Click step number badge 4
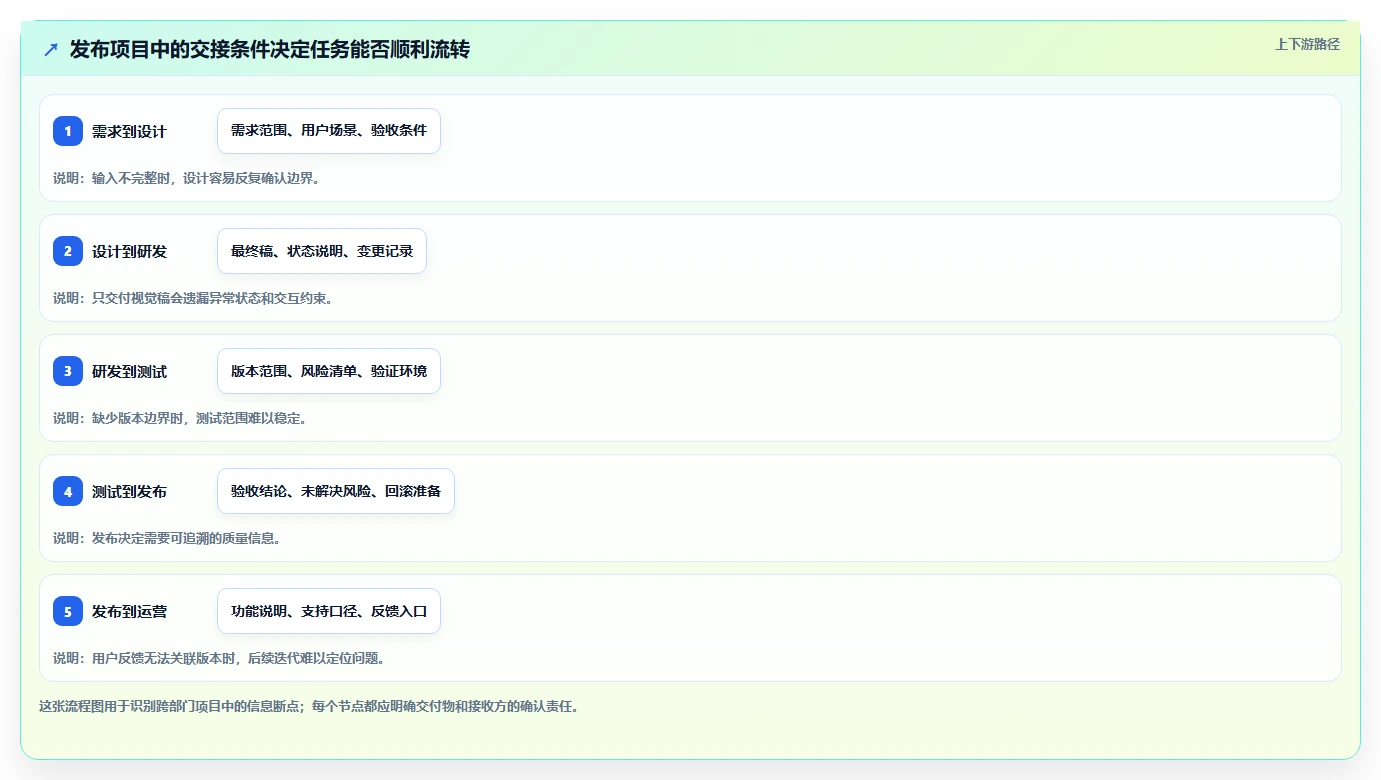The width and height of the screenshot is (1381, 780). click(x=68, y=491)
